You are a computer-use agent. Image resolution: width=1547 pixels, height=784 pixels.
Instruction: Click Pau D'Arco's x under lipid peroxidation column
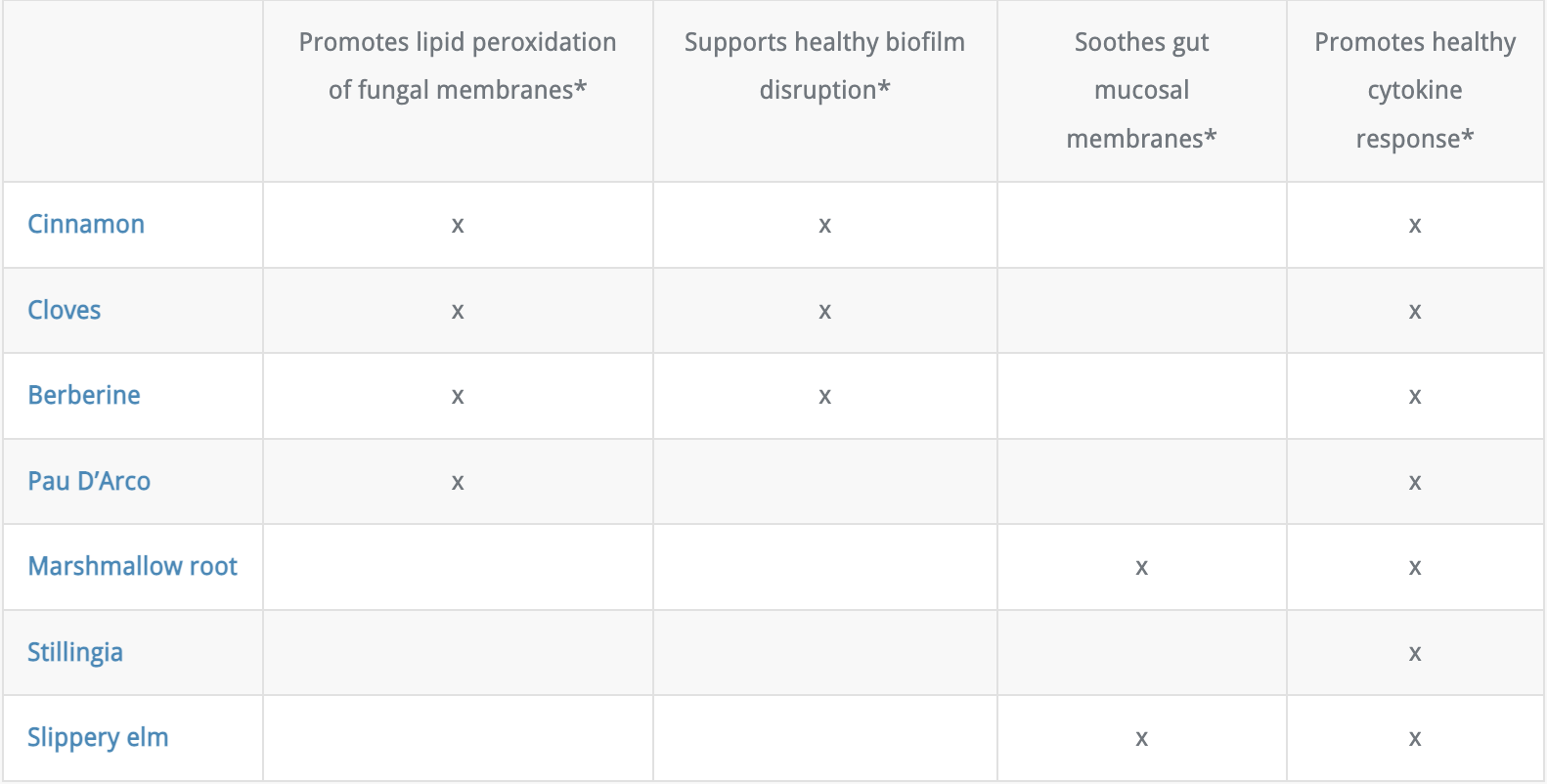tap(458, 483)
